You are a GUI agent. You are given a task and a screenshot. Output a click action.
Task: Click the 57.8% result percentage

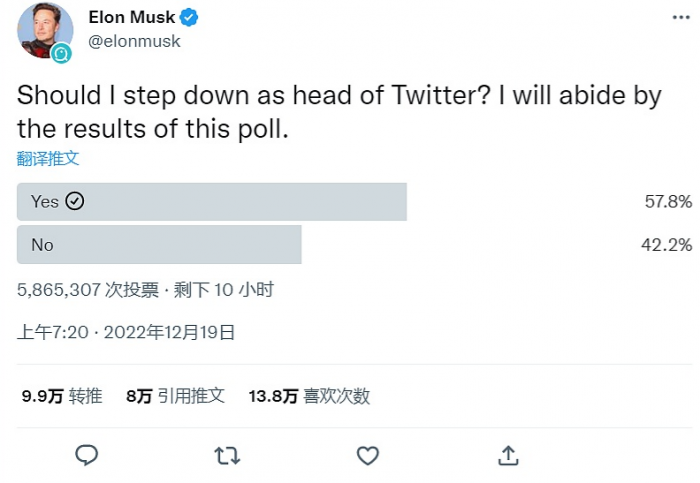tap(668, 201)
